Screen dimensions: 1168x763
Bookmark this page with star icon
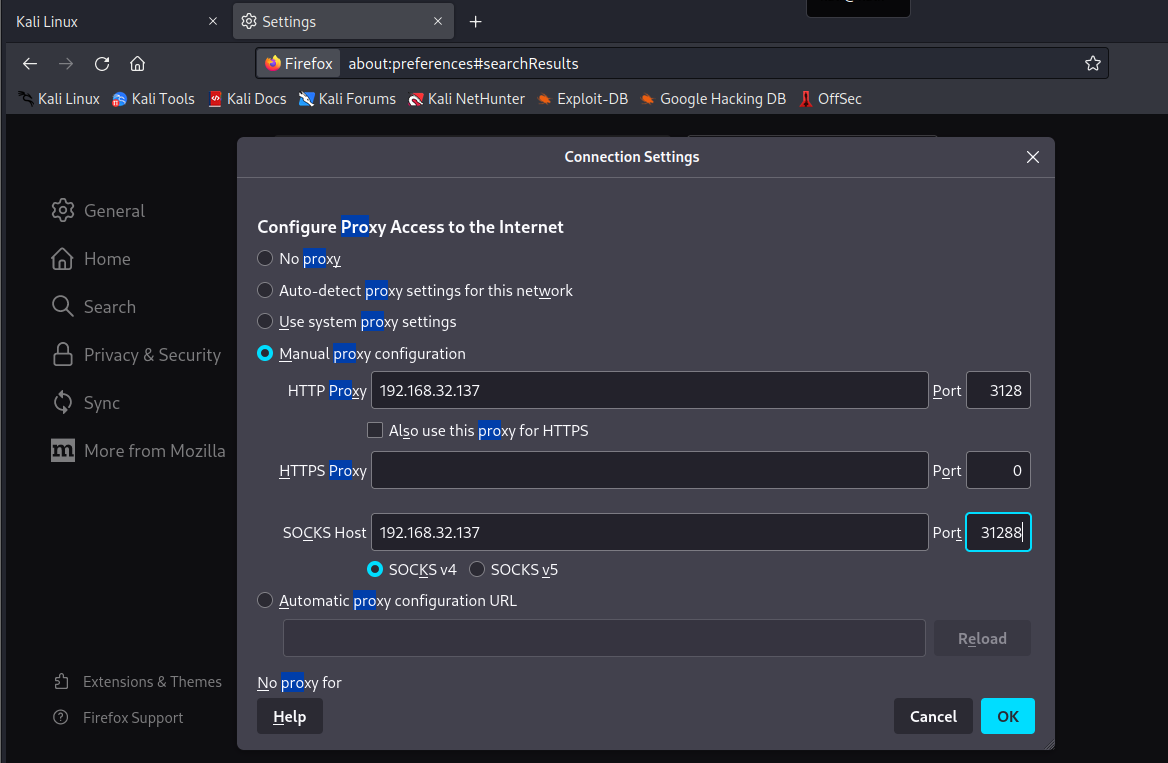point(1093,64)
